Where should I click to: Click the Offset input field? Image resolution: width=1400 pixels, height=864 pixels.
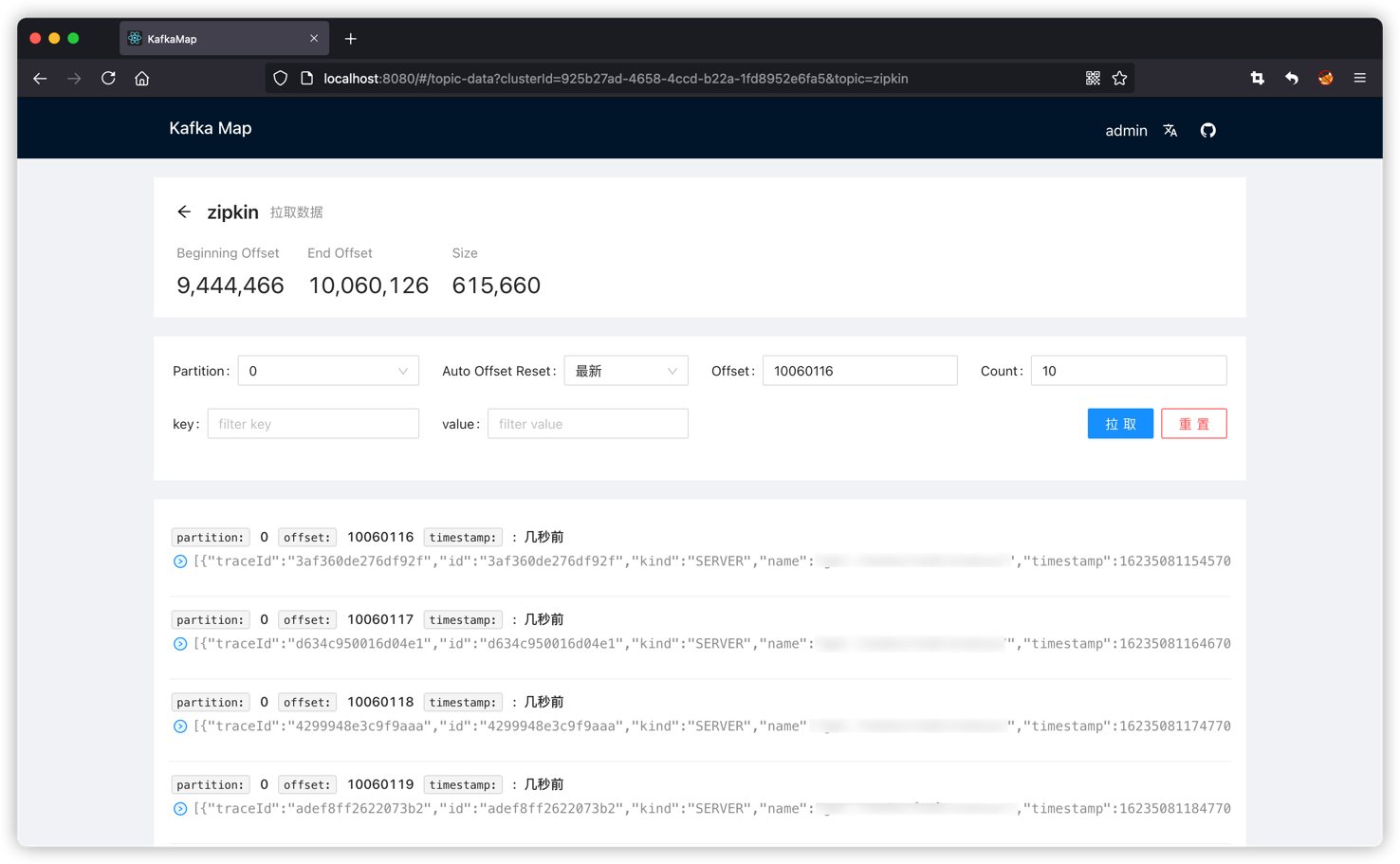858,370
